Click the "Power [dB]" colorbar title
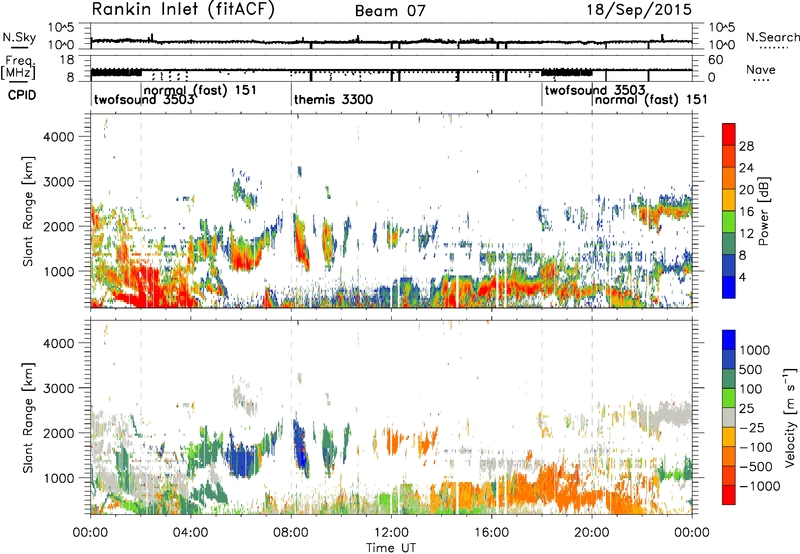 tap(763, 211)
